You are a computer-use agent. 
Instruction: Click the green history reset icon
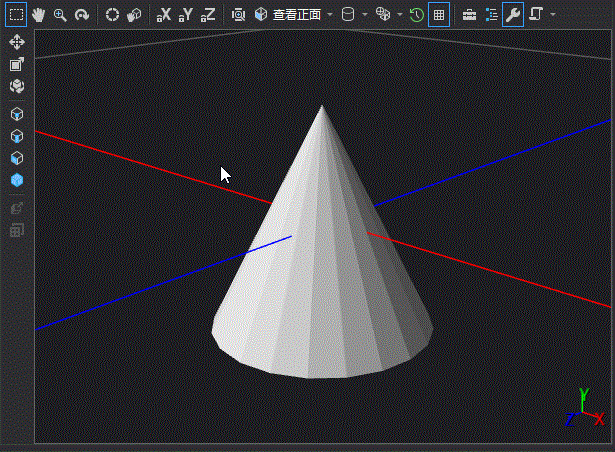417,15
